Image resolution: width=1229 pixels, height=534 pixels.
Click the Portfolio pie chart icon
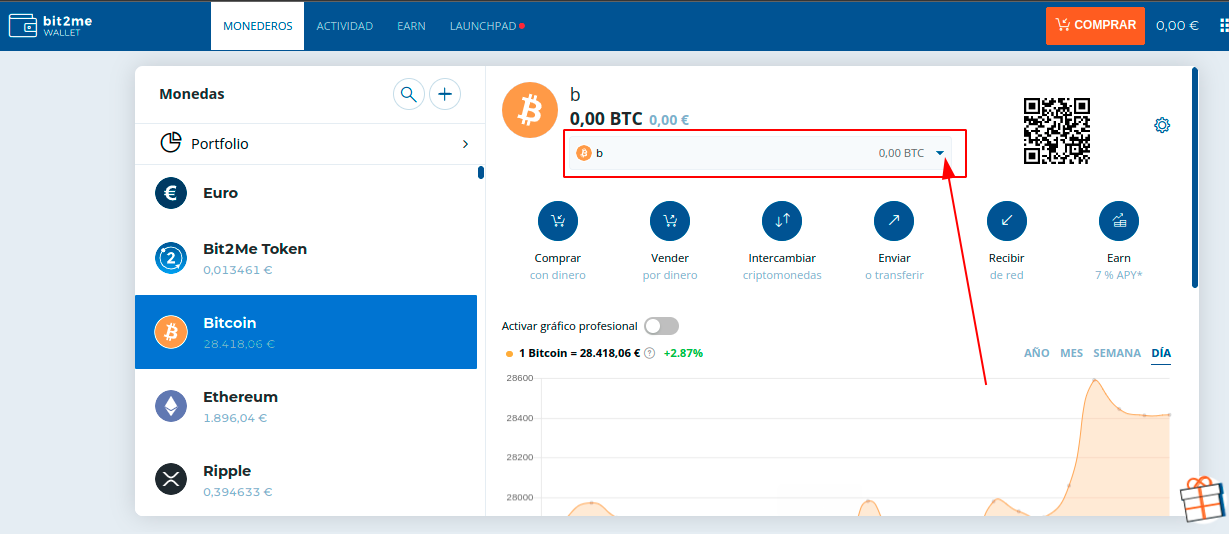171,143
